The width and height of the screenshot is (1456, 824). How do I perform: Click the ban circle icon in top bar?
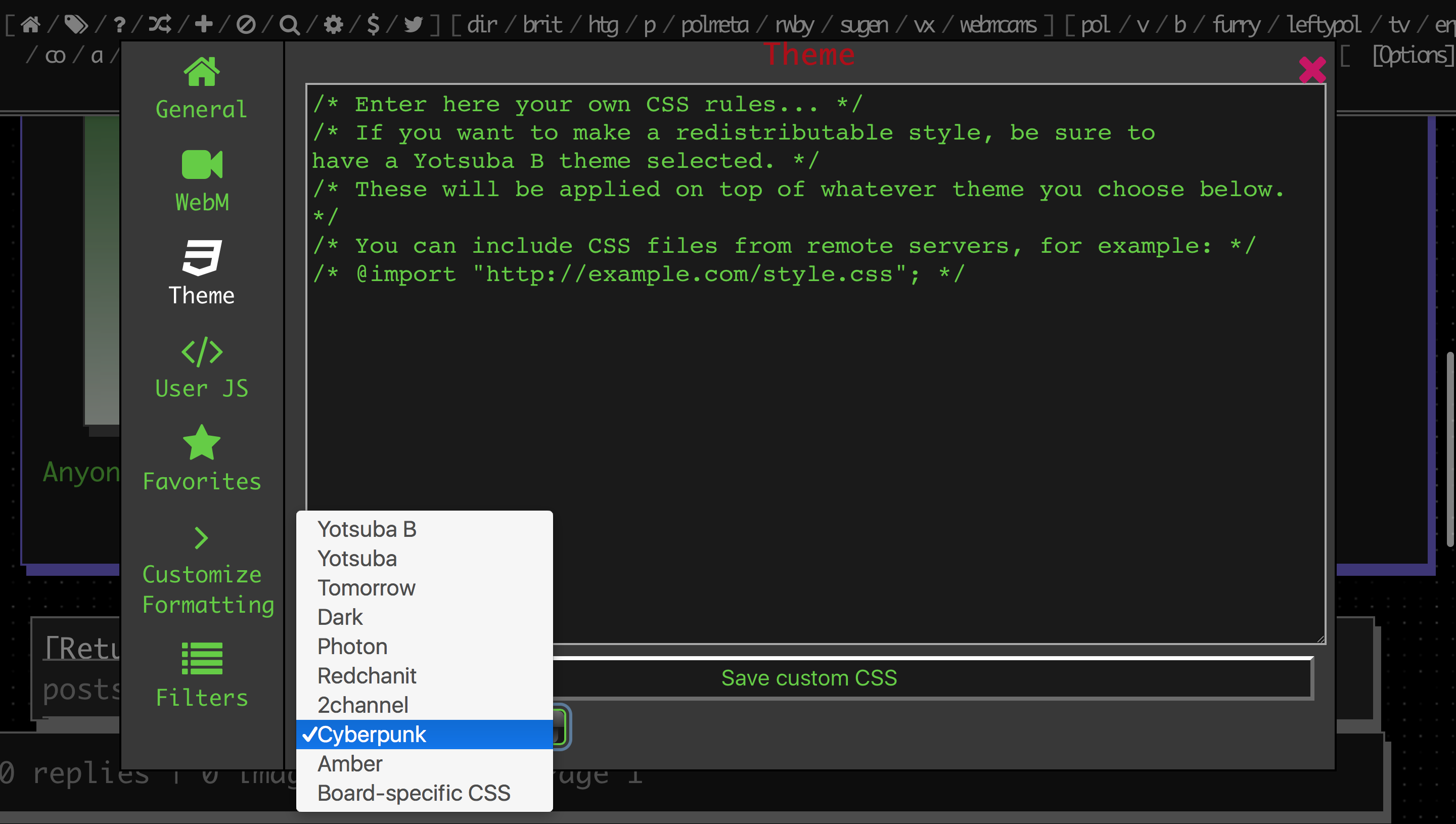click(246, 24)
